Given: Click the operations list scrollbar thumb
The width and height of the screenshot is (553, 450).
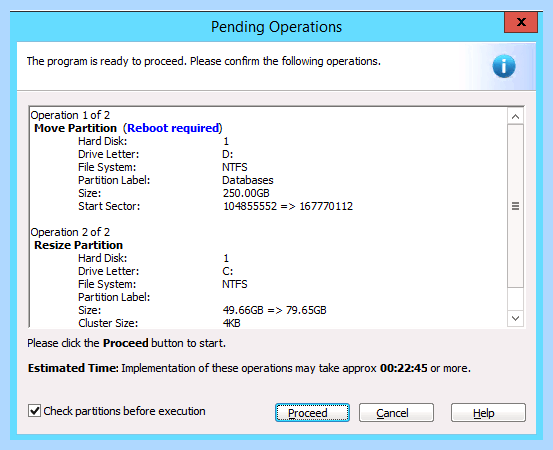Looking at the screenshot, I should coord(515,206).
